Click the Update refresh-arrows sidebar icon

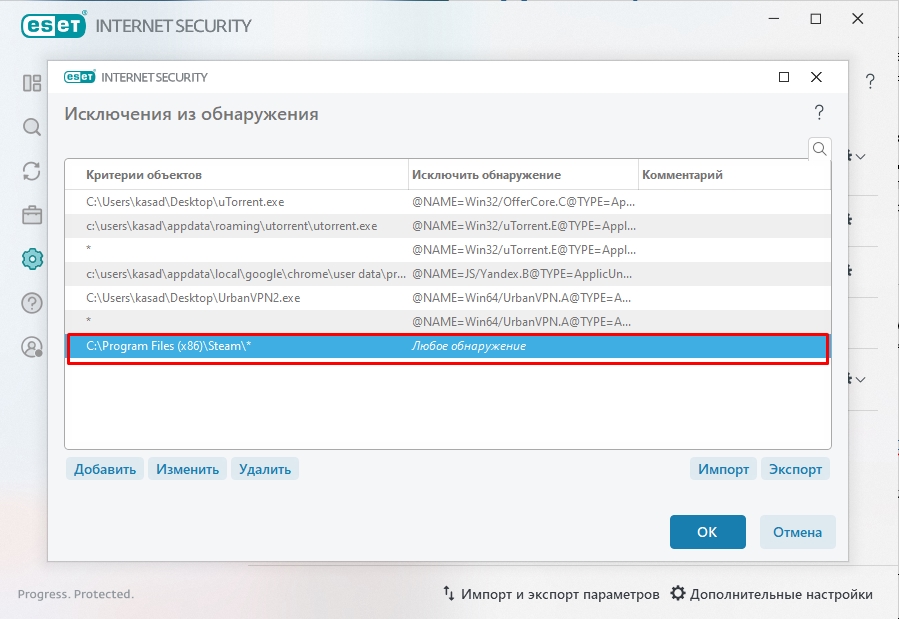(x=32, y=171)
